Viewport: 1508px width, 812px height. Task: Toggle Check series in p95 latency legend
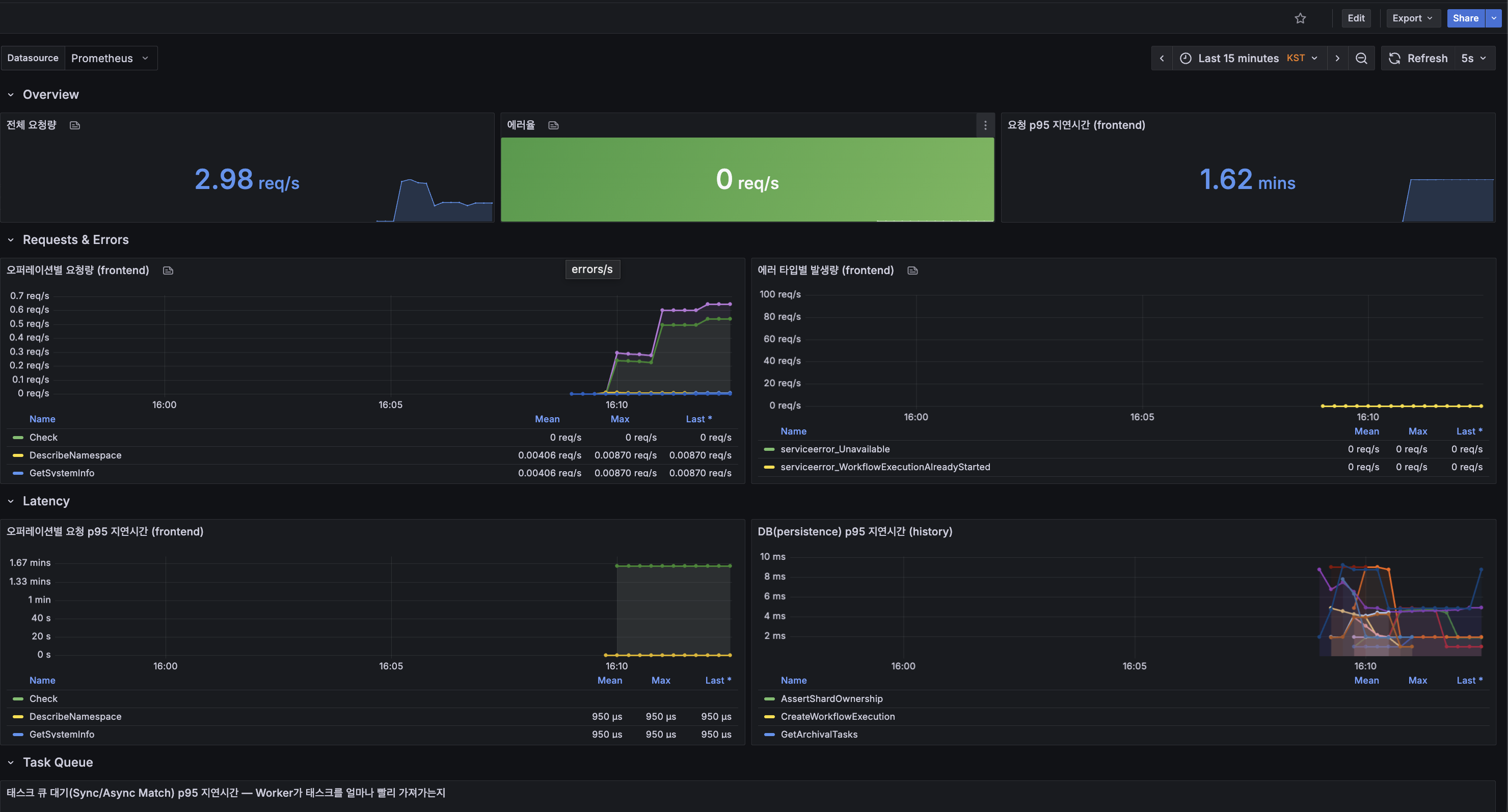pos(43,699)
